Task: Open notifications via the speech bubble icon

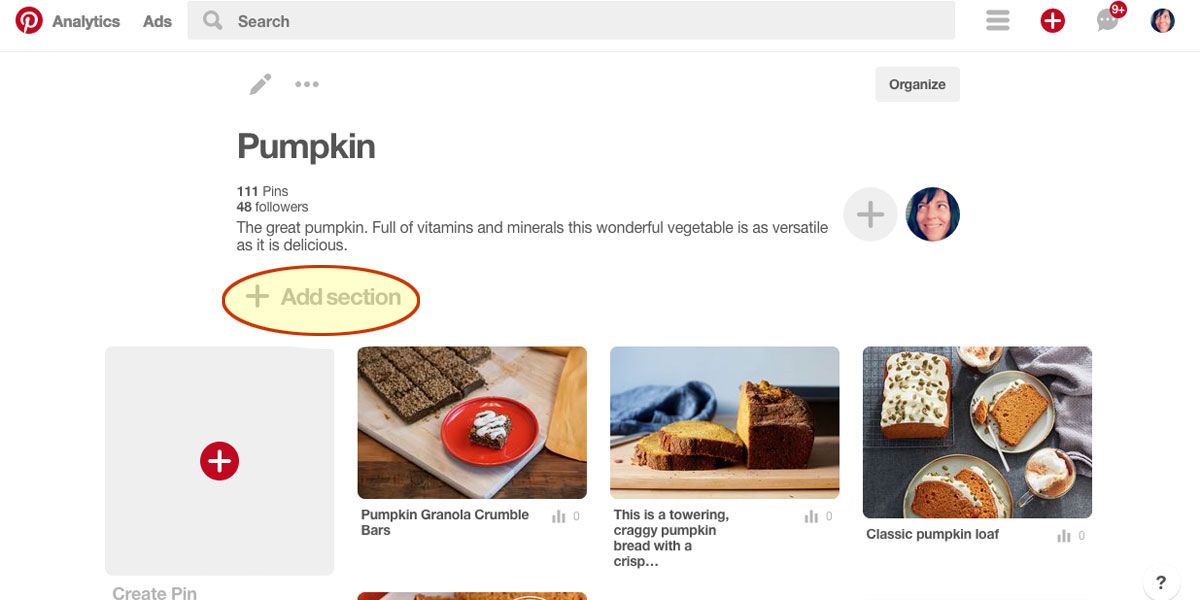Action: point(1107,20)
